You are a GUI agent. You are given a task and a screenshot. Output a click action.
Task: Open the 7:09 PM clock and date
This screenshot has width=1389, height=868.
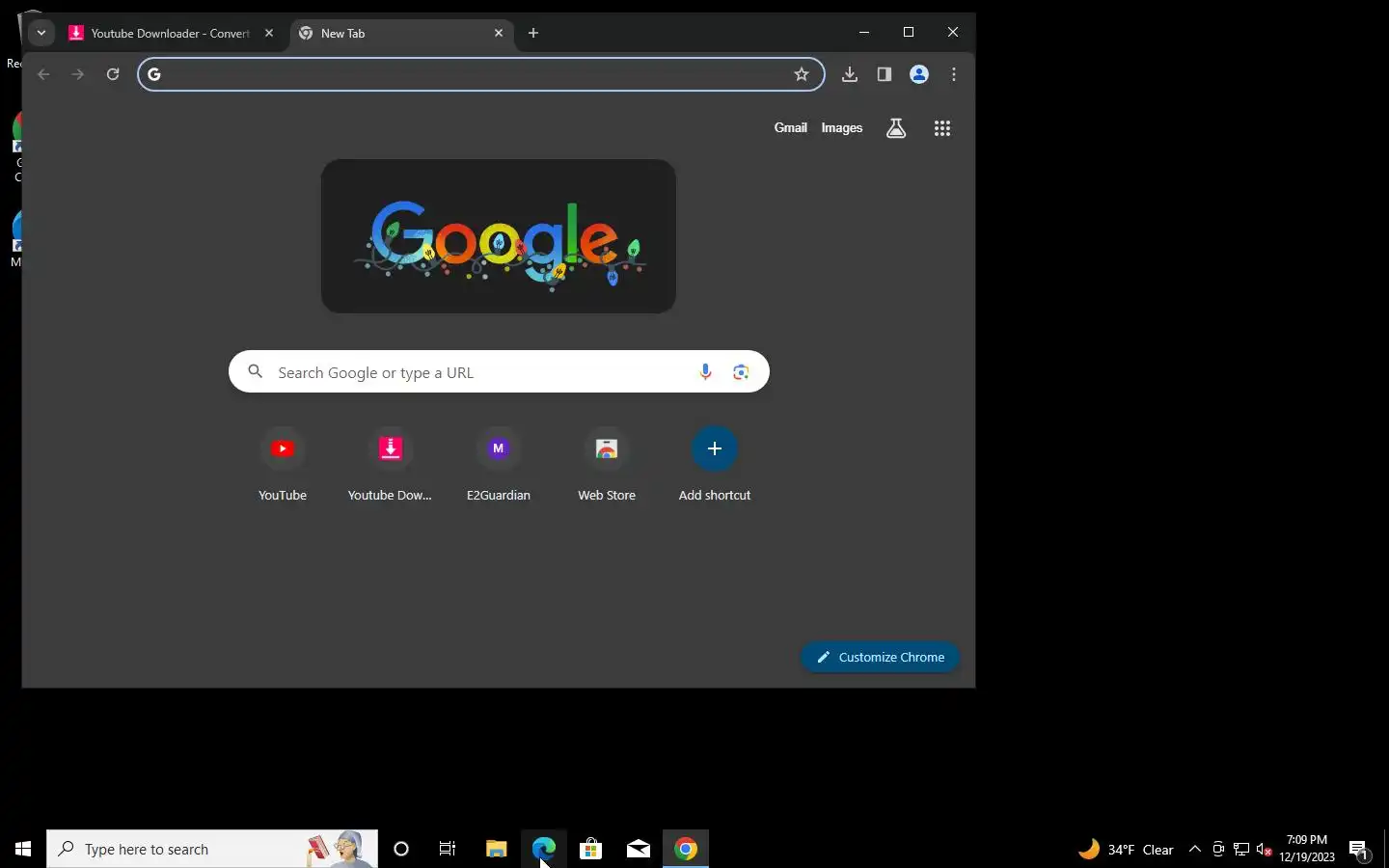pyautogui.click(x=1307, y=849)
